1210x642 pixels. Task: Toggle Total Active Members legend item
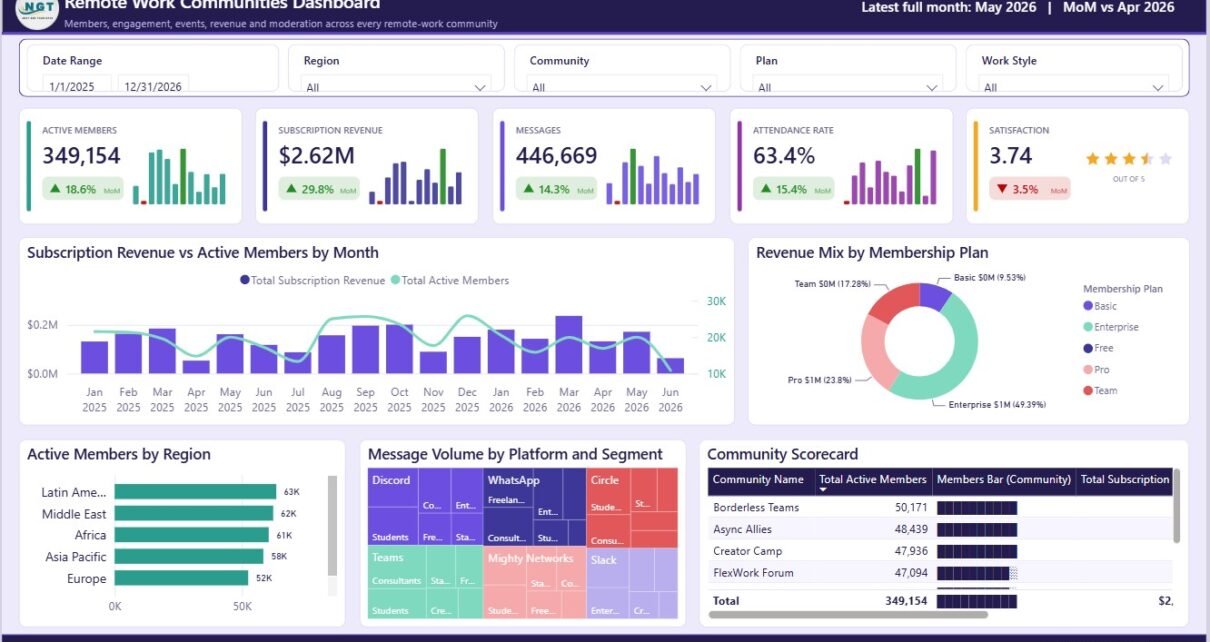pyautogui.click(x=450, y=281)
